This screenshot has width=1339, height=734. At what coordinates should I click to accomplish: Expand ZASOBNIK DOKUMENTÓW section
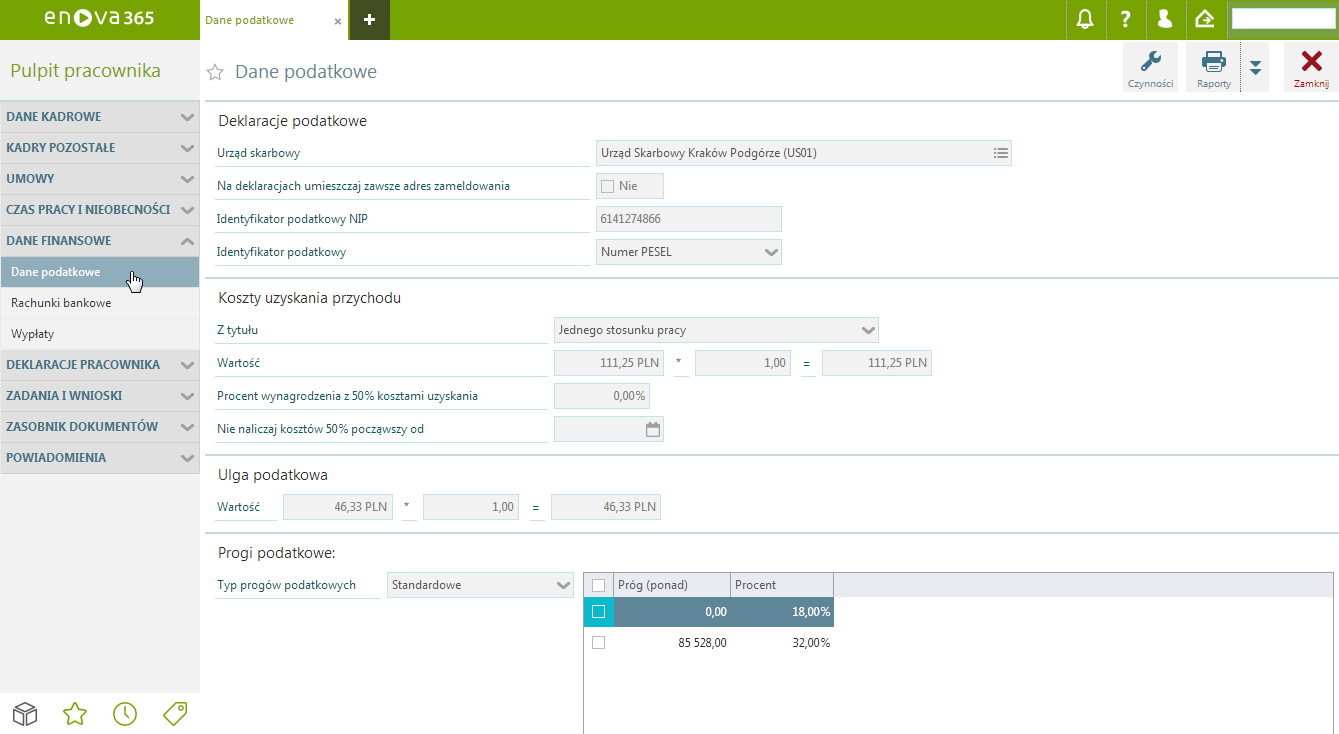click(100, 427)
